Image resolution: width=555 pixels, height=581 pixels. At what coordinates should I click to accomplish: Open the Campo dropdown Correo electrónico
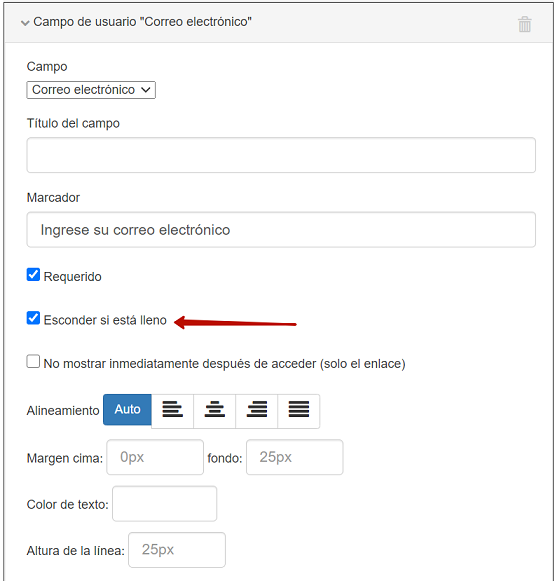point(91,90)
